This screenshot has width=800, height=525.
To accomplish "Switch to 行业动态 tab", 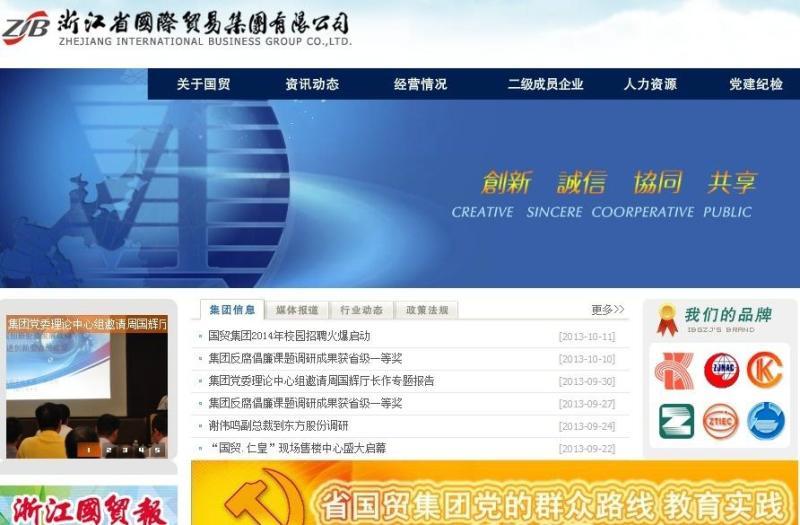I will pos(361,310).
